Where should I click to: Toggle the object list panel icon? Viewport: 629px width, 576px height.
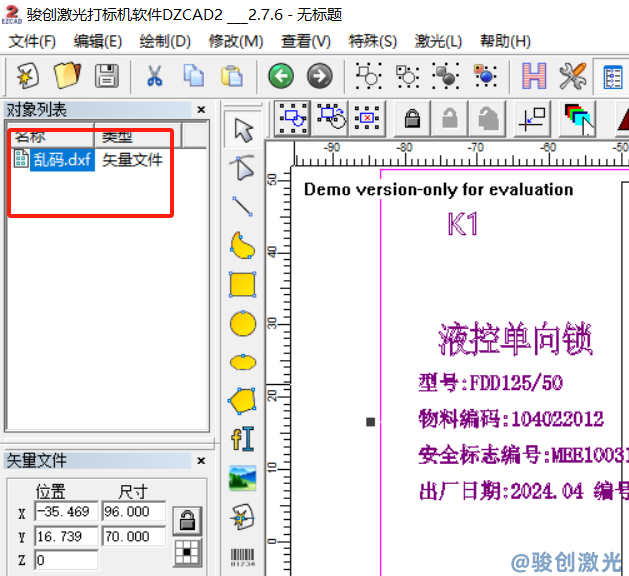click(x=613, y=76)
